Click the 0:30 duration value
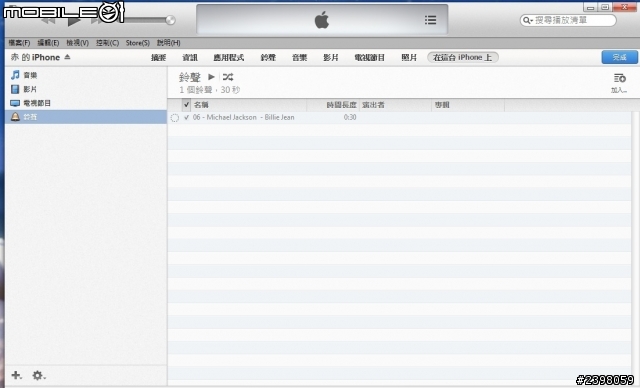The width and height of the screenshot is (640, 388). coord(350,118)
